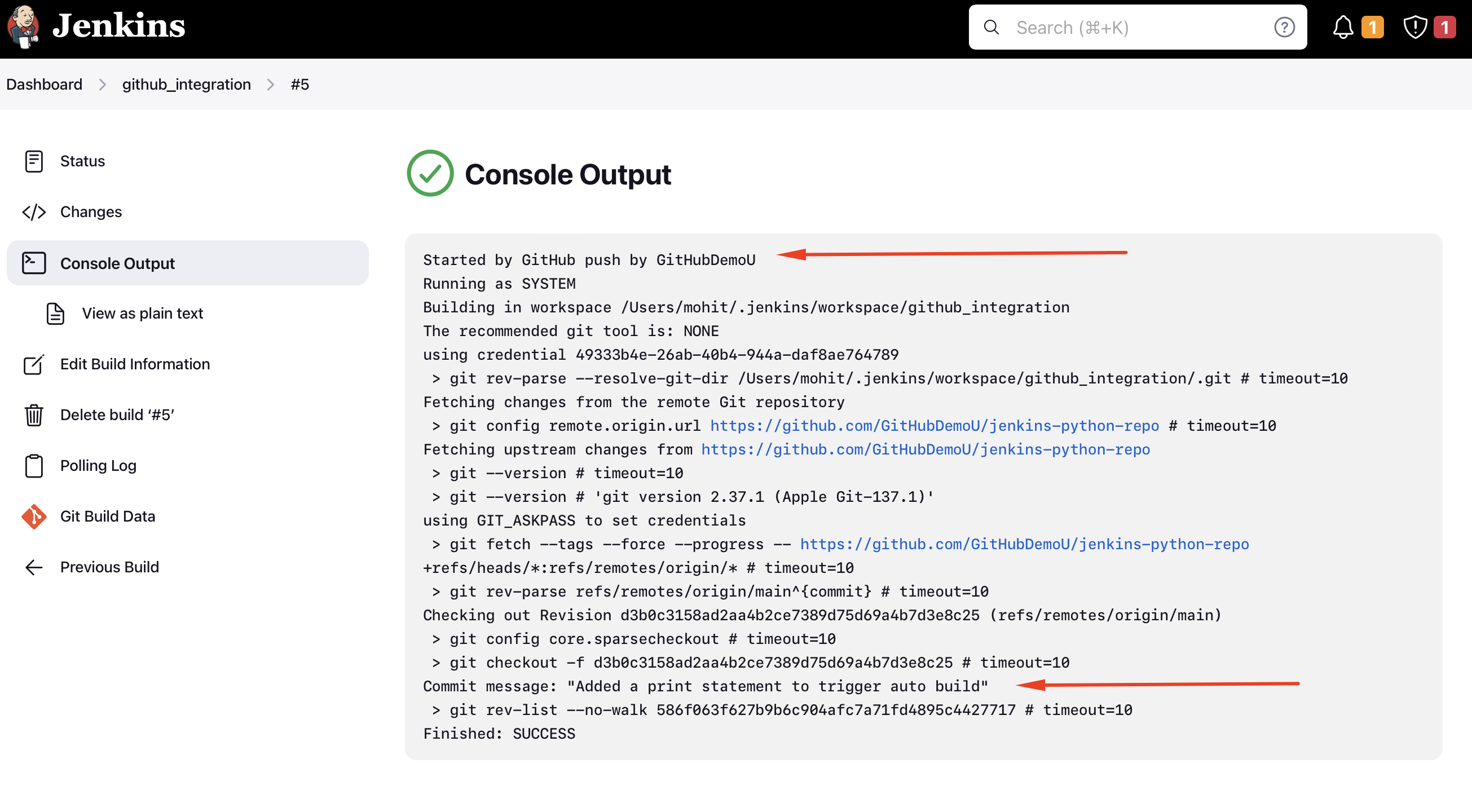Focus the Search input field
The image size is (1472, 812).
[1137, 28]
